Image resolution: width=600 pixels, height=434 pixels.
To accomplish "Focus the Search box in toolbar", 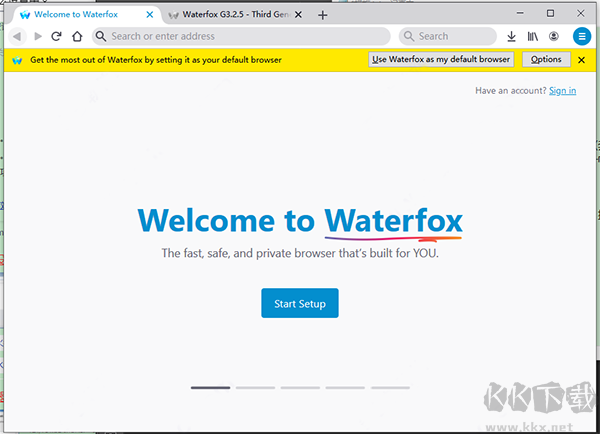I will point(448,36).
